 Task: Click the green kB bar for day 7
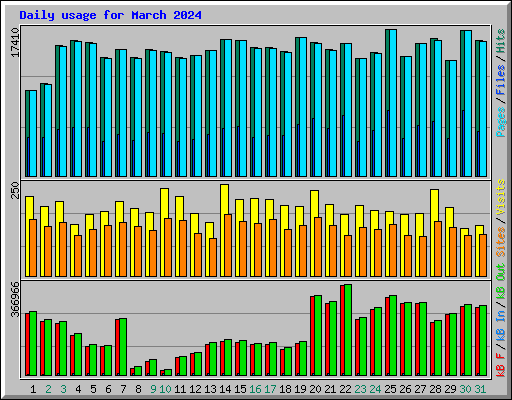pyautogui.click(x=123, y=347)
